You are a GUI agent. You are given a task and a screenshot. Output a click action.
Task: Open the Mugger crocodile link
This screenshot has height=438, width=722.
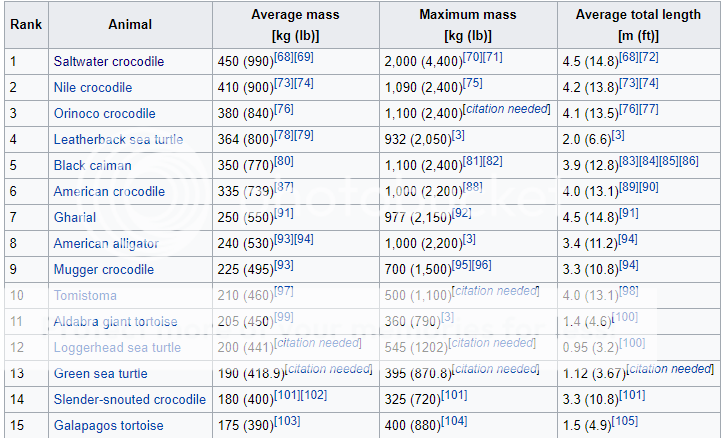(x=103, y=269)
